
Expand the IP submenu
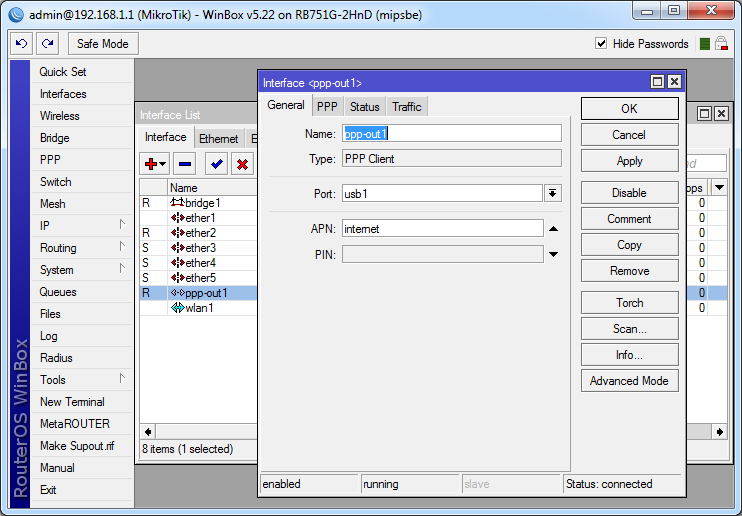coord(122,224)
